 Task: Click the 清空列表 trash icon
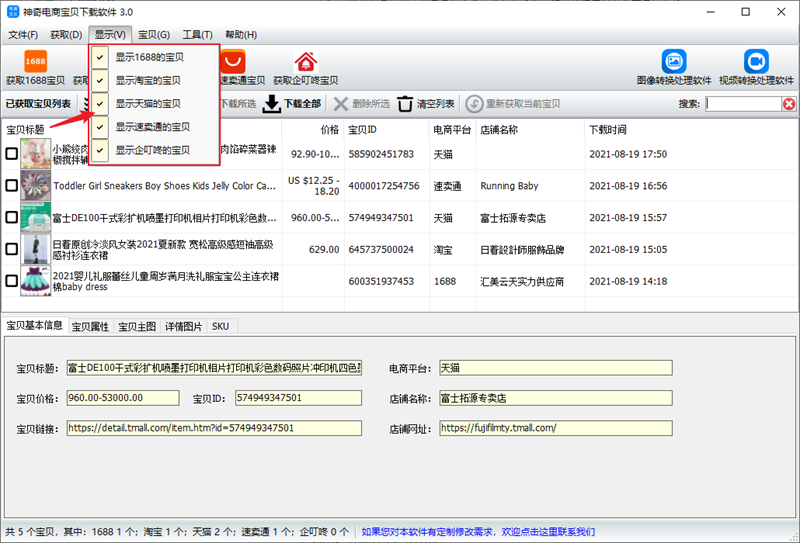405,104
